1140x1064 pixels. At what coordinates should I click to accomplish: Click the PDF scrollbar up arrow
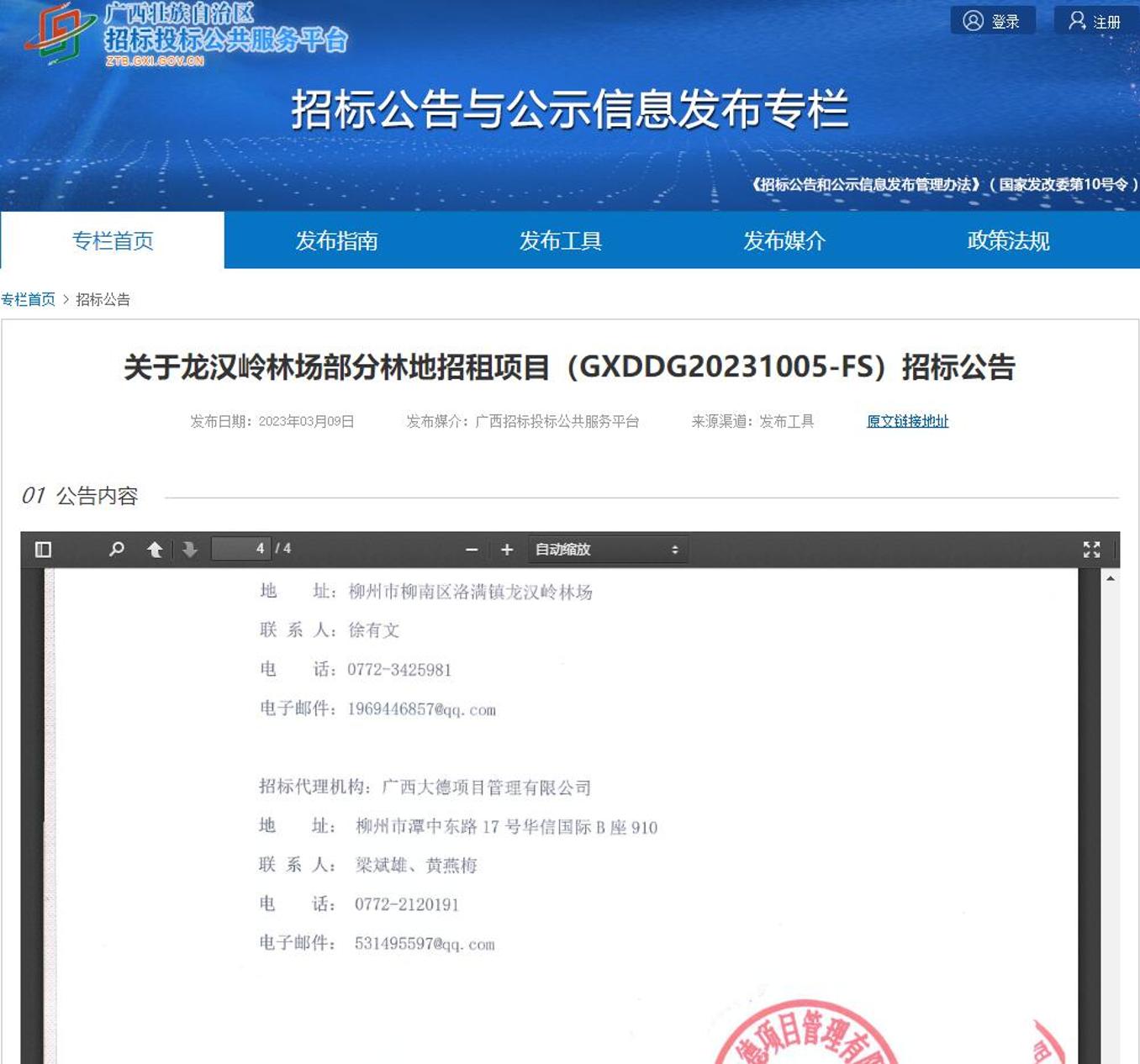click(1110, 578)
